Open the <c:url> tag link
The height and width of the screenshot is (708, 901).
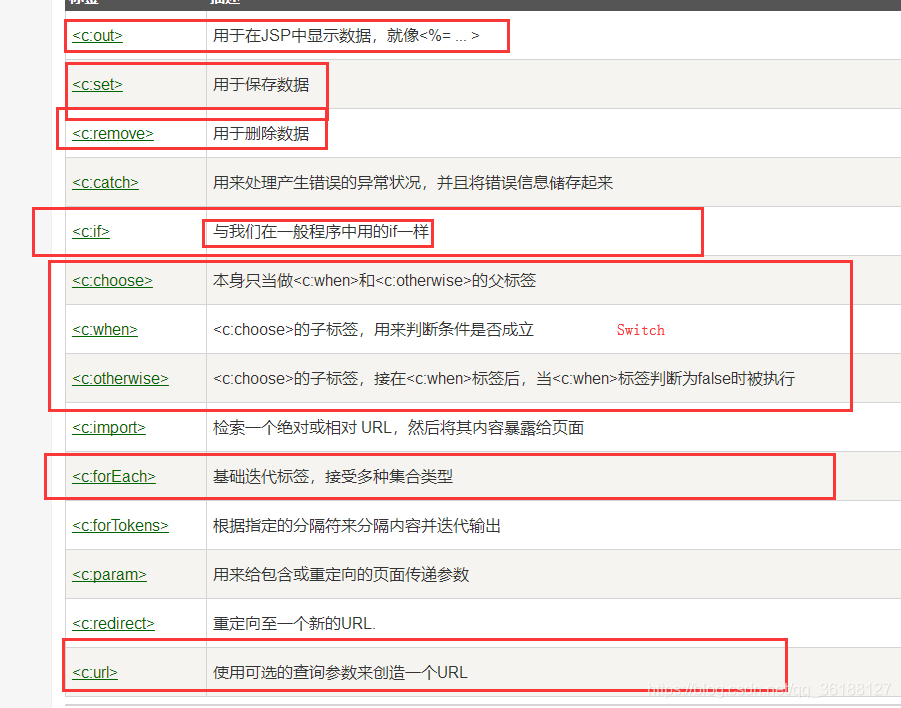point(93,672)
